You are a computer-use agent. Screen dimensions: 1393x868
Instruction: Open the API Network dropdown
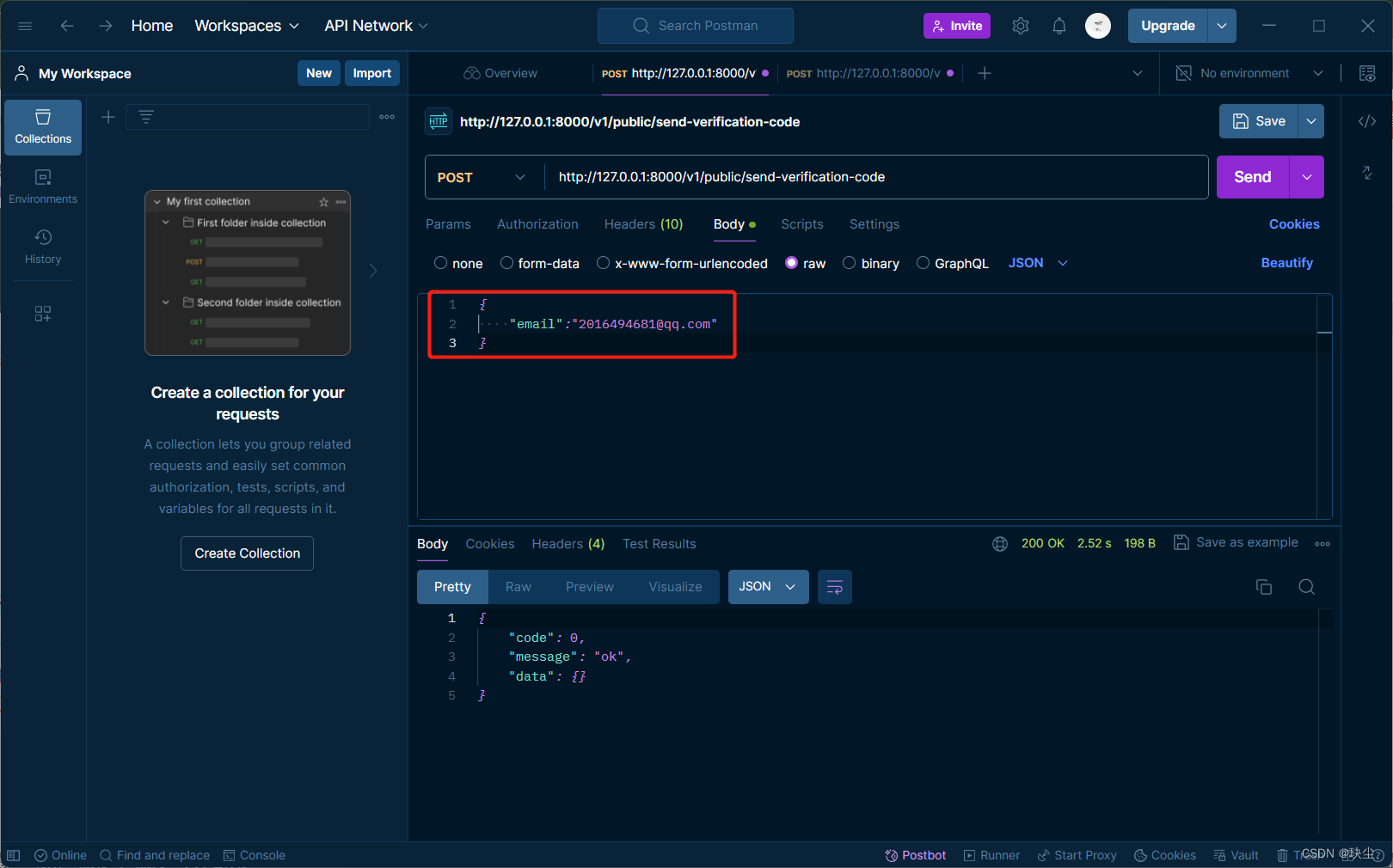pyautogui.click(x=376, y=26)
